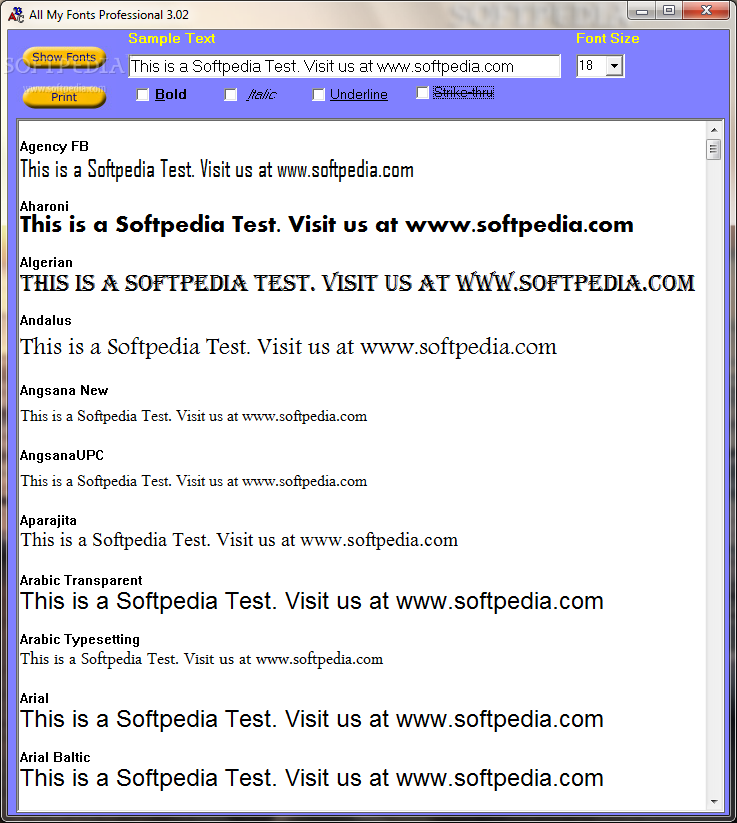Click the Andalus sample text line
The image size is (737, 823).
tap(288, 347)
